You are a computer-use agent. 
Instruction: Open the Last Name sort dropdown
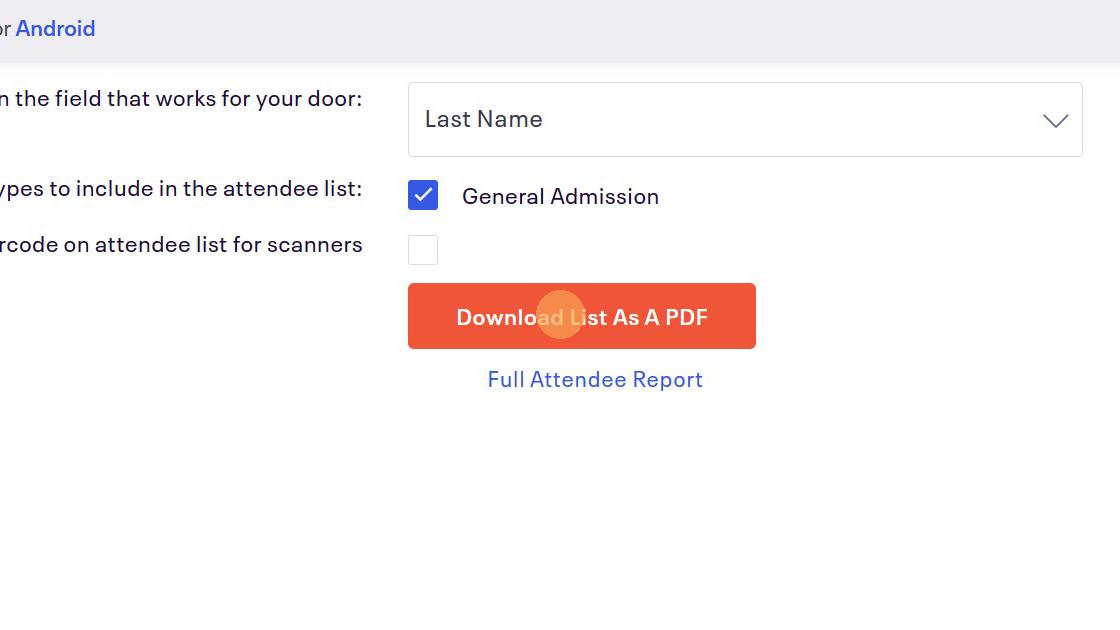[744, 120]
